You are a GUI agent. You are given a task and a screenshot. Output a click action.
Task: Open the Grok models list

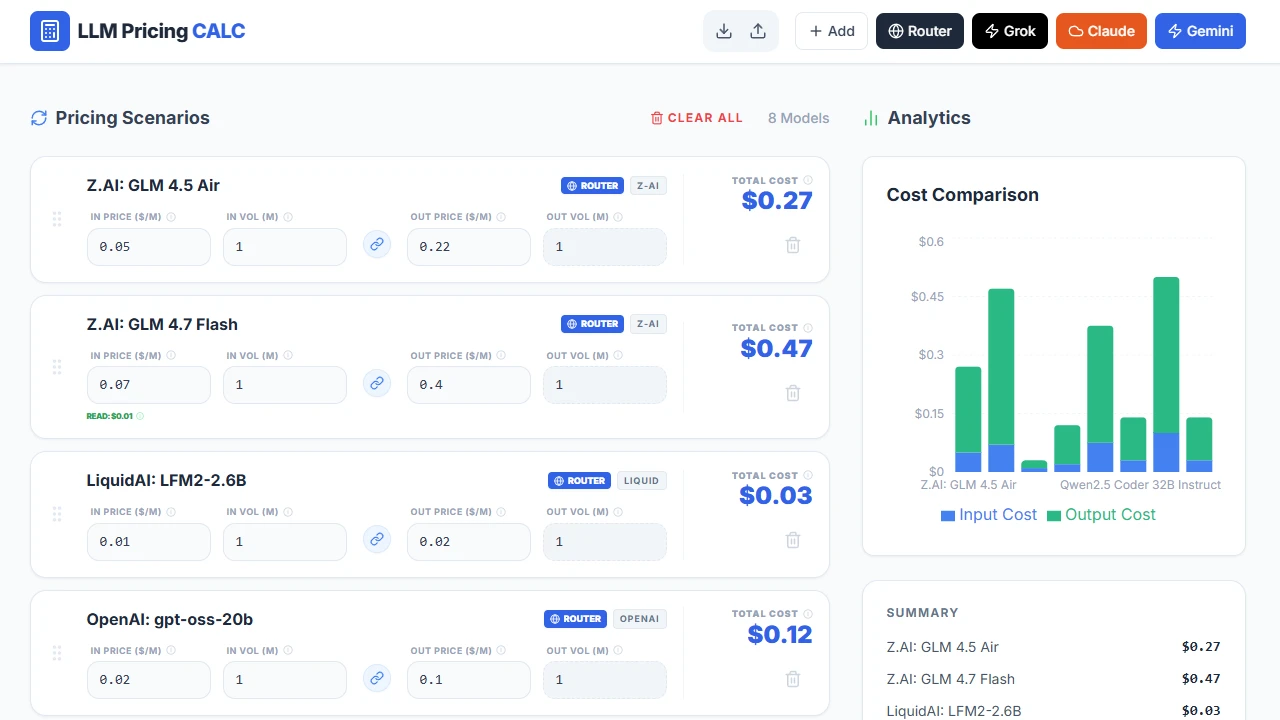(1010, 31)
